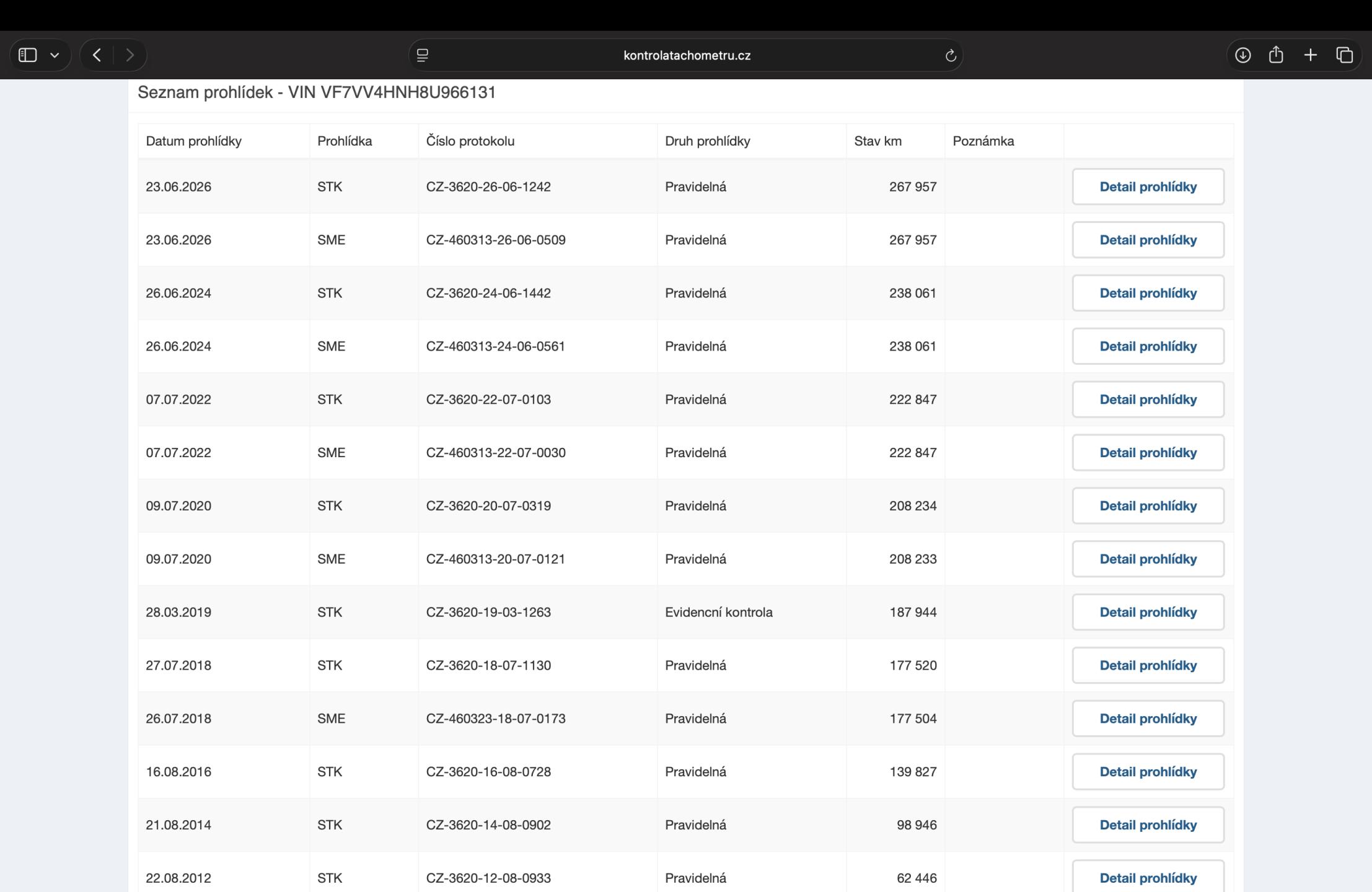Image resolution: width=1372 pixels, height=892 pixels.
Task: Click protocol number CZ-460313-22-07-0030
Action: point(496,453)
